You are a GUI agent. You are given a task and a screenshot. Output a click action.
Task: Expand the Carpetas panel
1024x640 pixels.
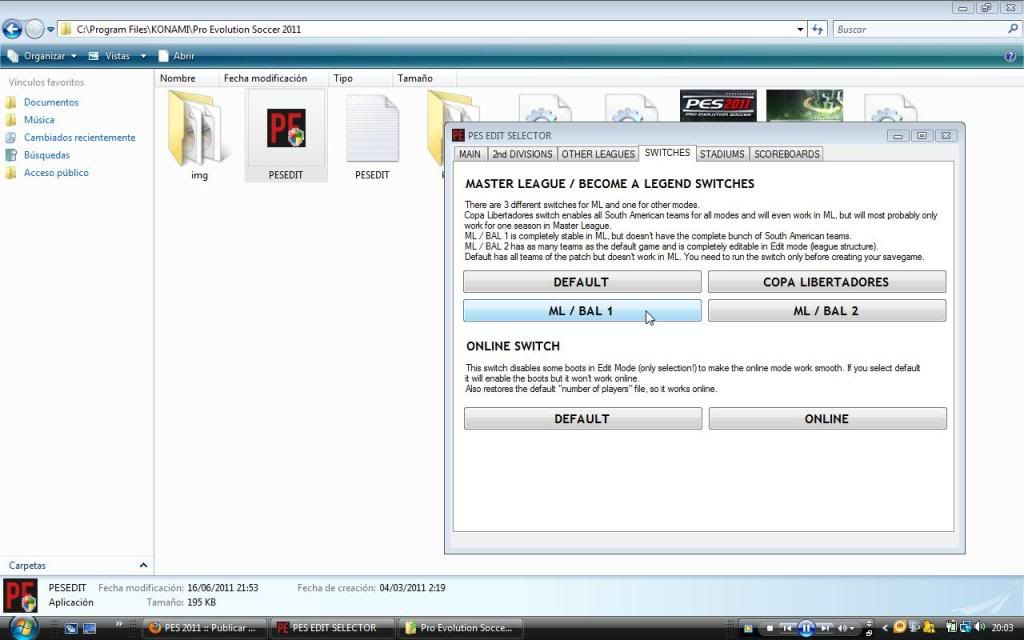142,565
